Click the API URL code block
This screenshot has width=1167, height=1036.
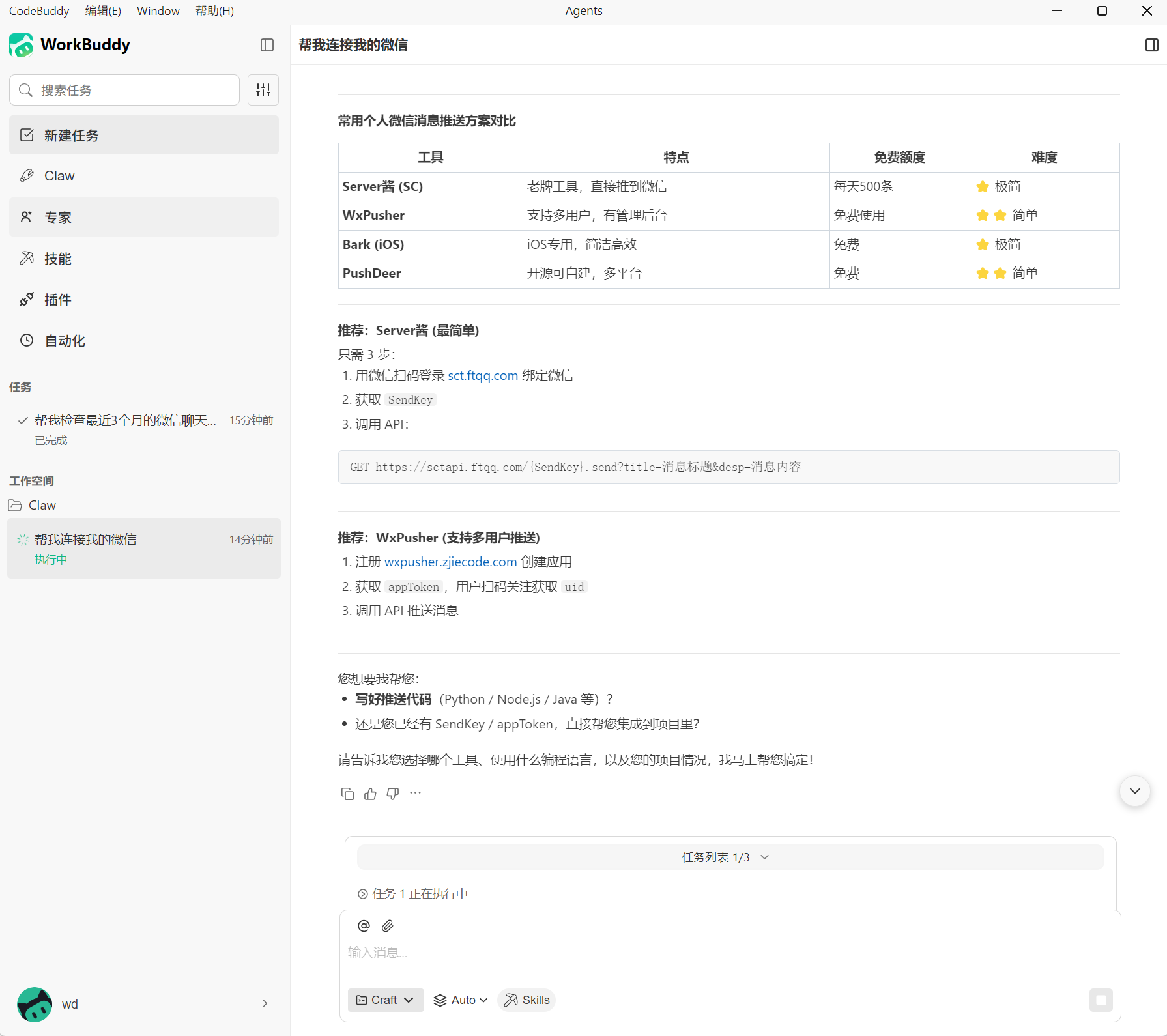tap(728, 467)
